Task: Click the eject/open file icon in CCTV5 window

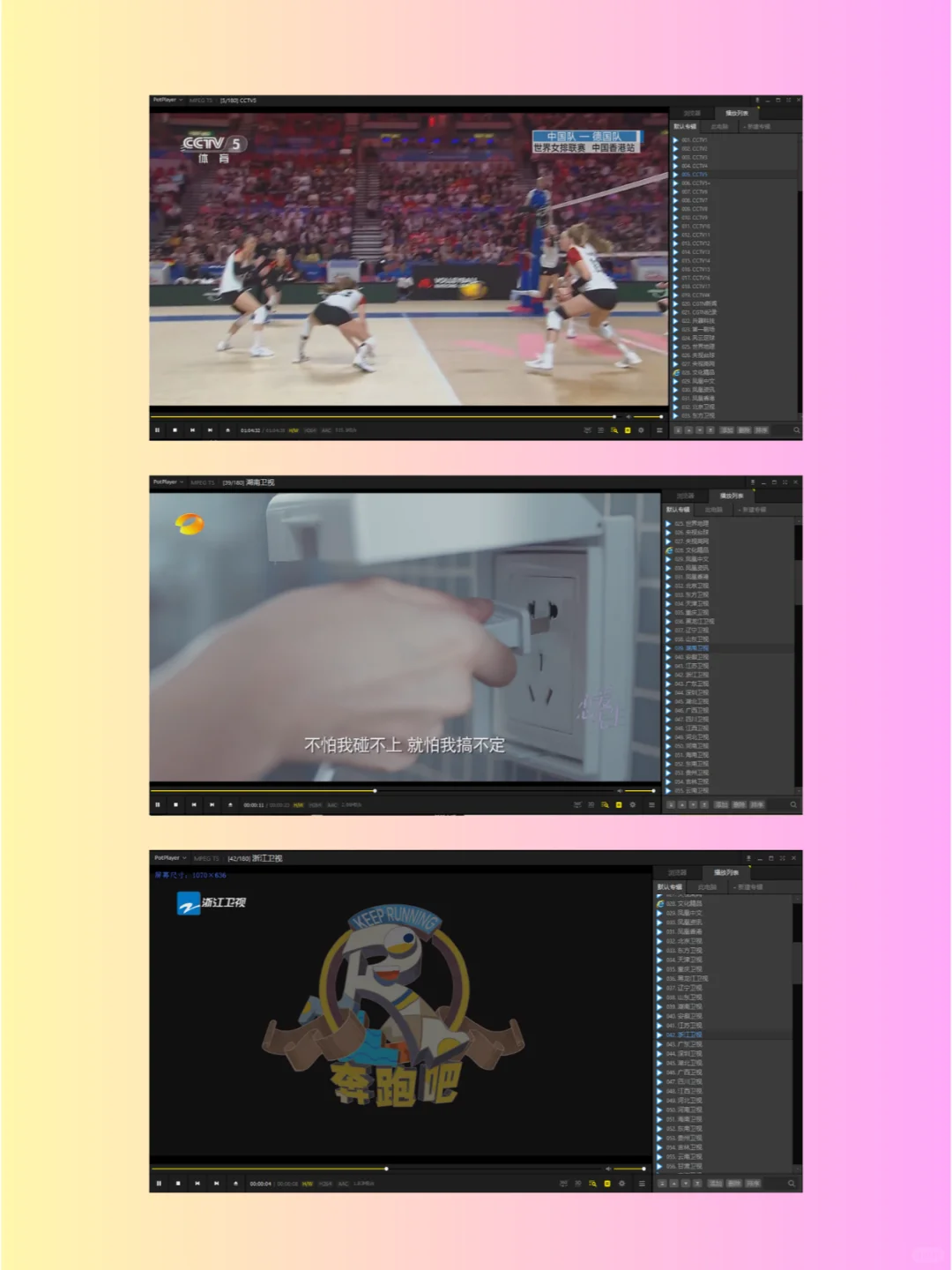Action: pos(227,430)
